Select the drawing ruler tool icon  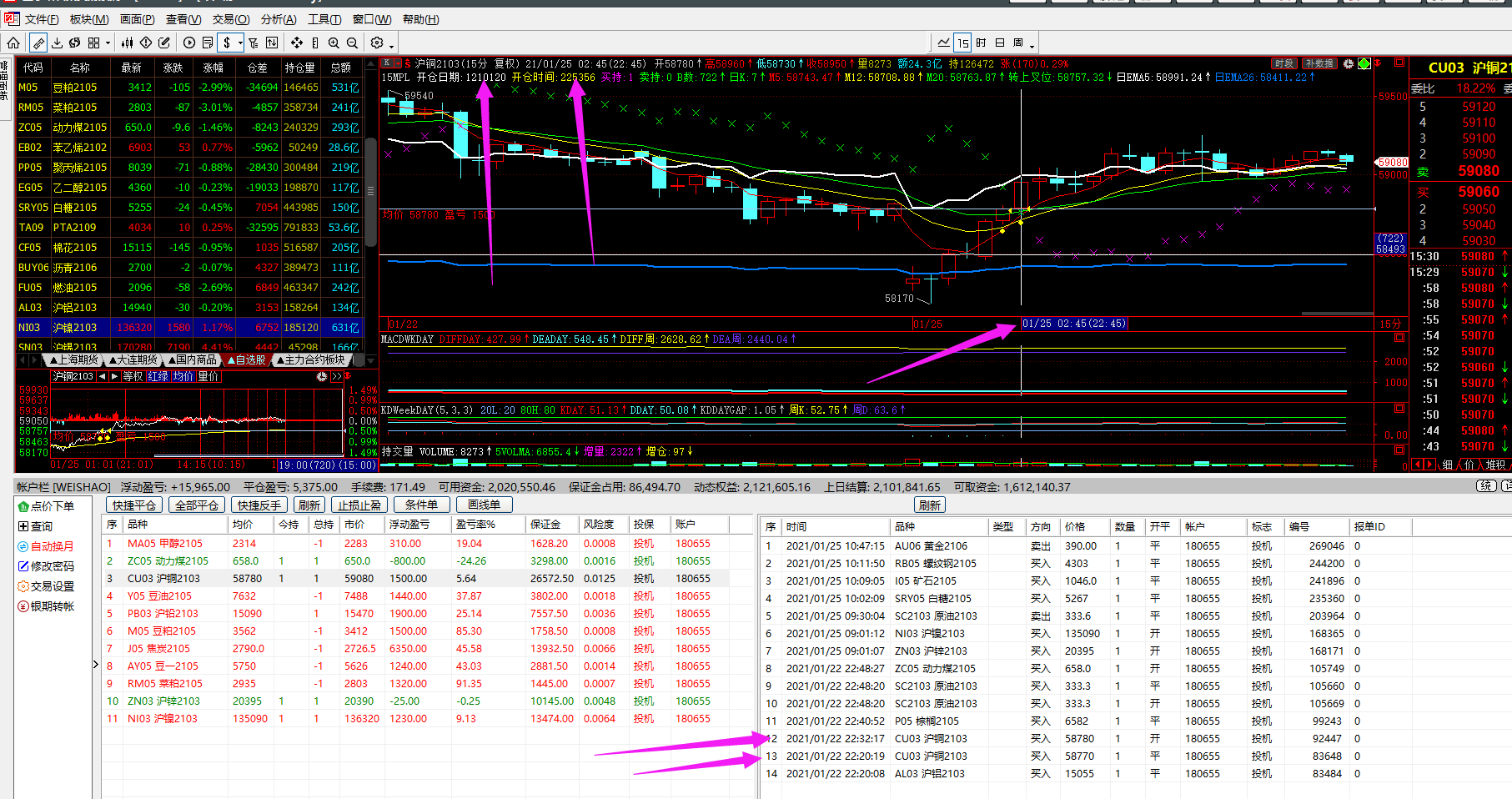click(38, 43)
